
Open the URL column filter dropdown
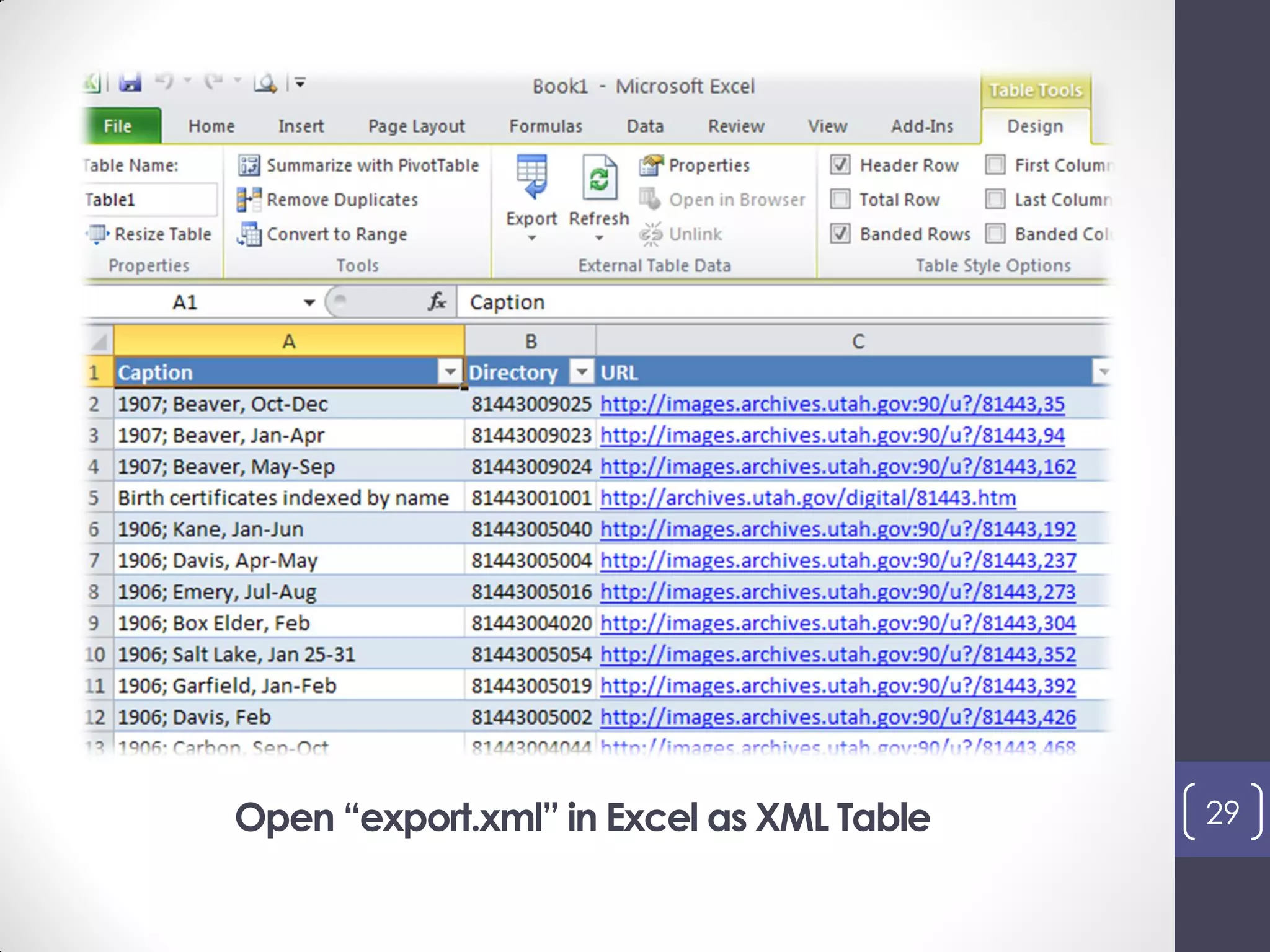click(1103, 372)
